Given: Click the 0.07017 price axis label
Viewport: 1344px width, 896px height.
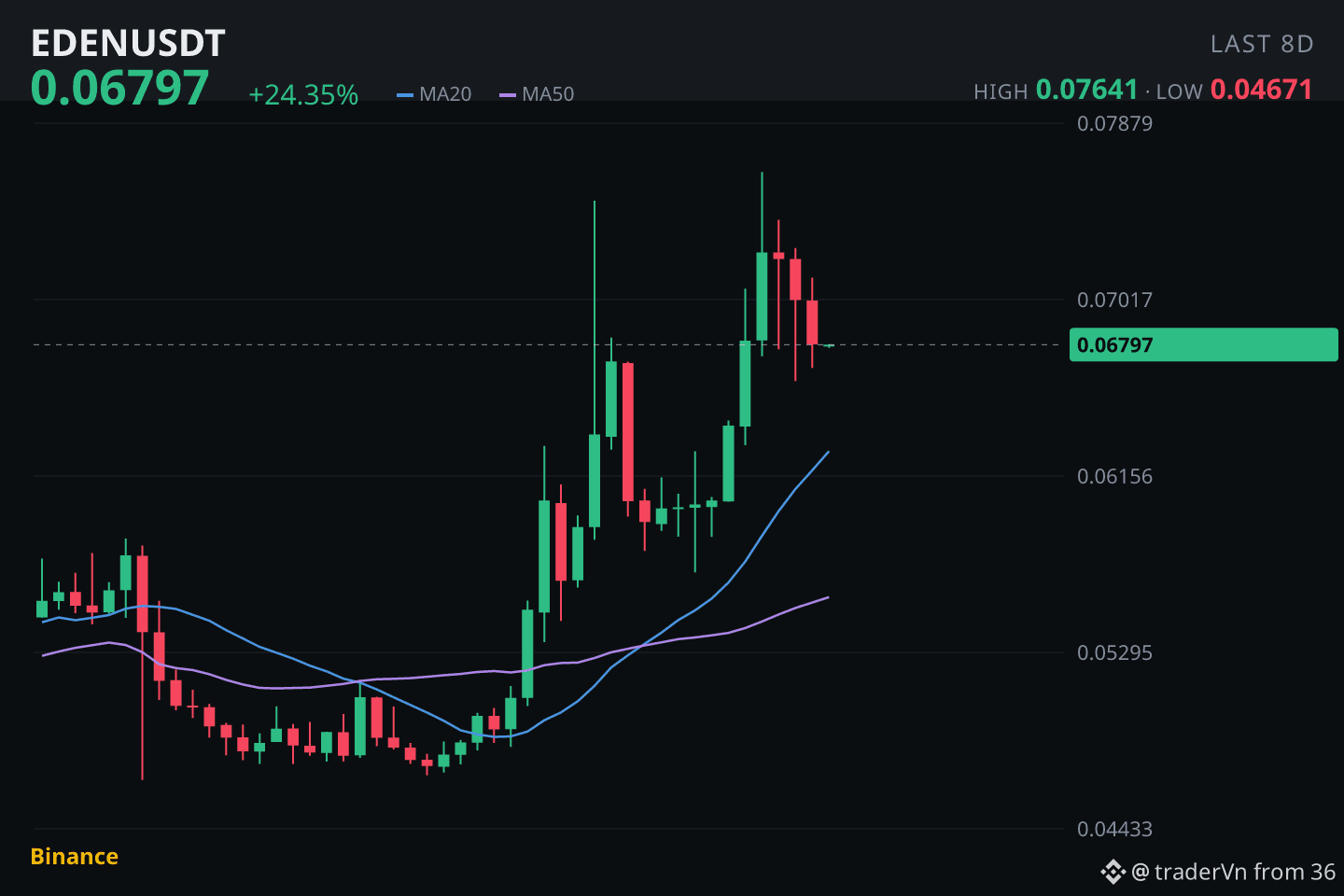Looking at the screenshot, I should (x=1114, y=301).
